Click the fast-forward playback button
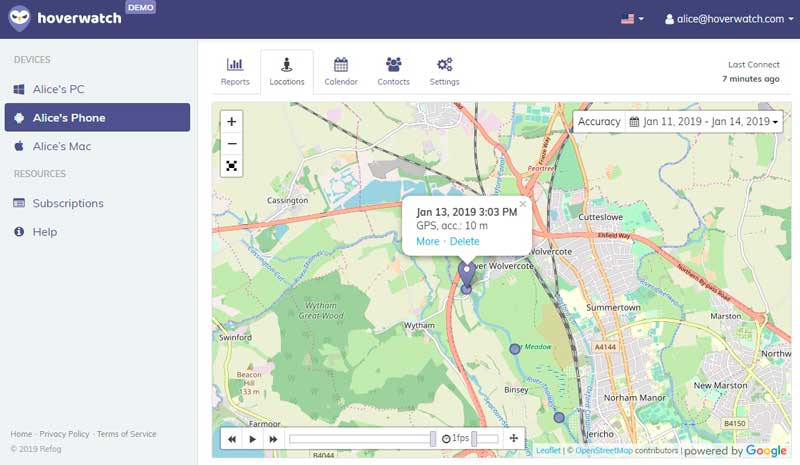This screenshot has width=800, height=465. point(273,439)
